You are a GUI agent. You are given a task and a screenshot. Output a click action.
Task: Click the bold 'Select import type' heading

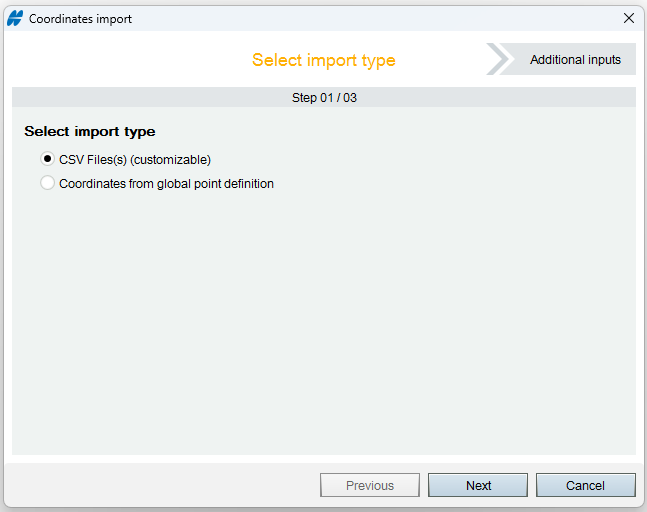pos(90,132)
